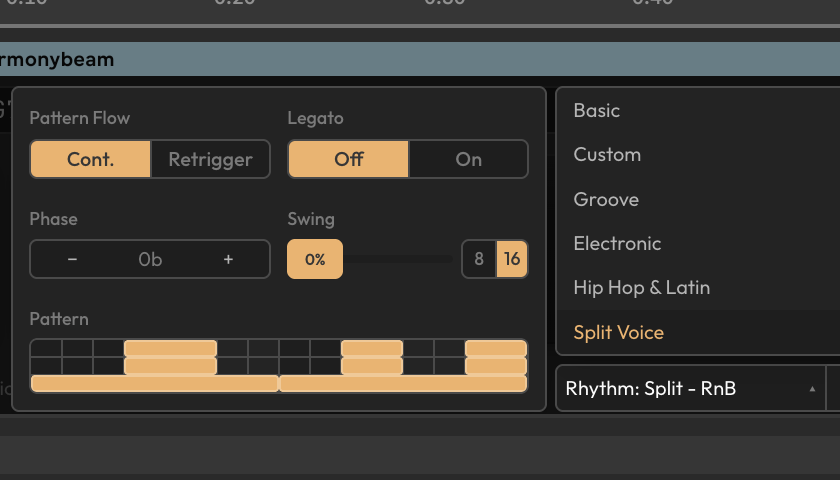
Task: Click the first top-row pattern note block
Action: click(x=170, y=348)
